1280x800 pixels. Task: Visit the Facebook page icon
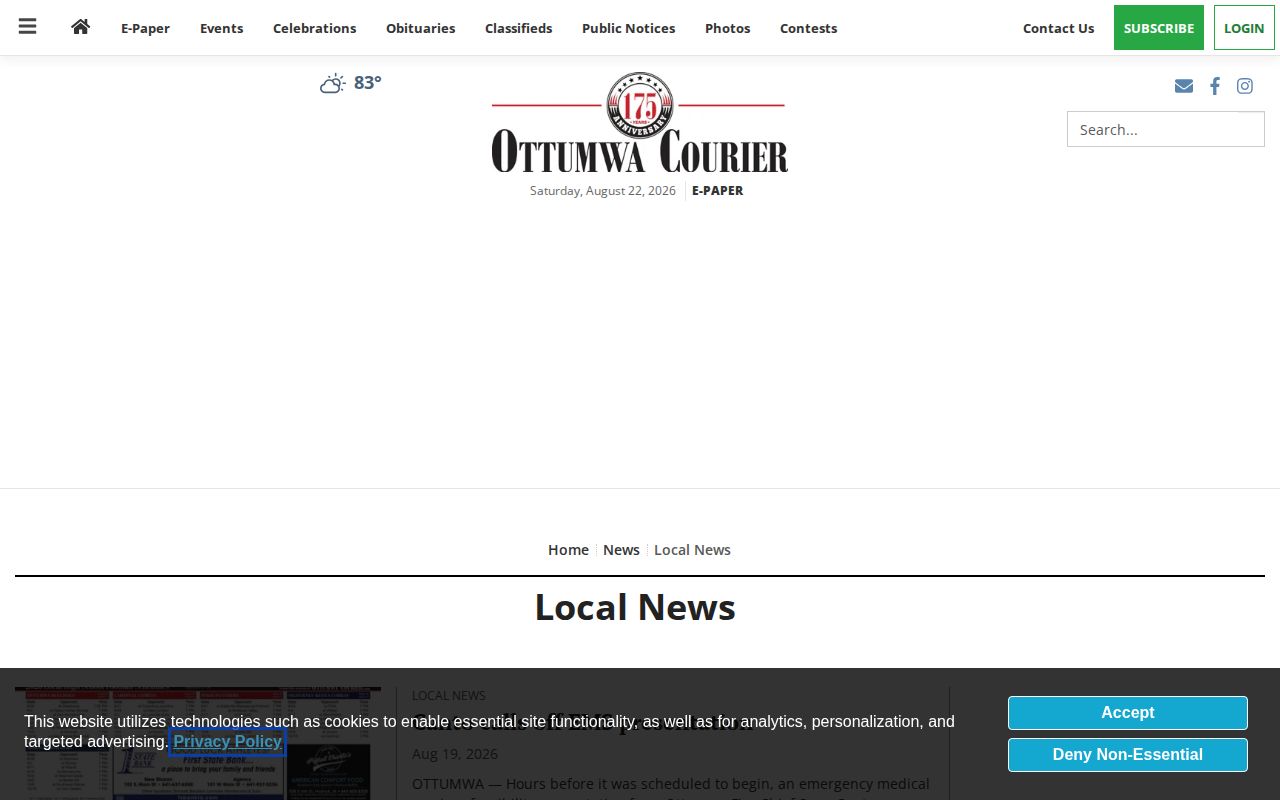point(1214,86)
